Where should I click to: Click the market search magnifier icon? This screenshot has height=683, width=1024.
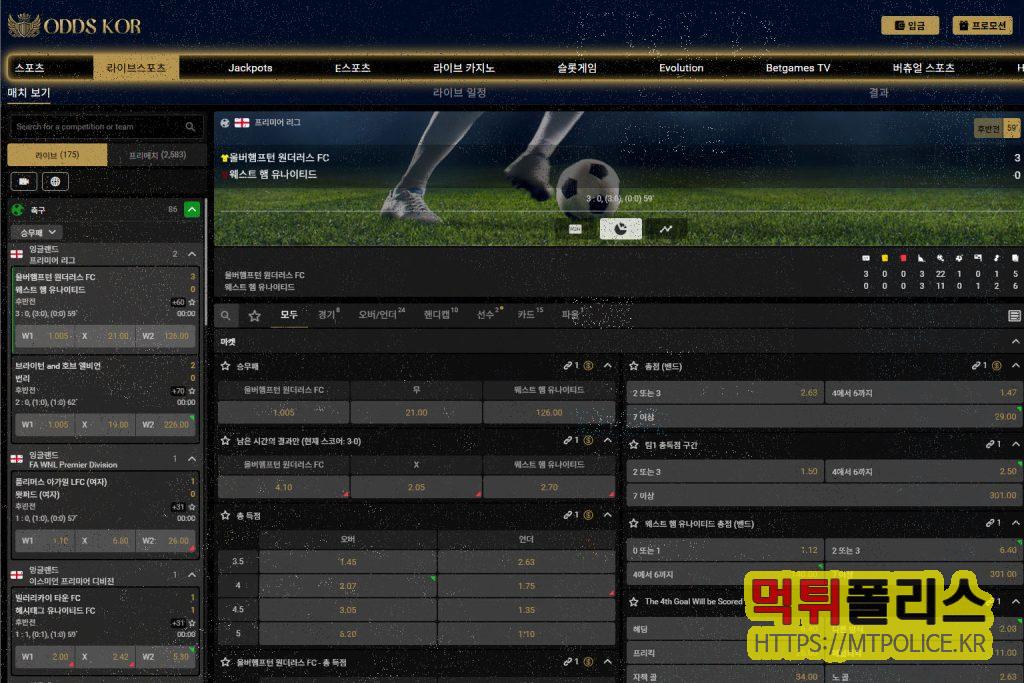[x=225, y=315]
